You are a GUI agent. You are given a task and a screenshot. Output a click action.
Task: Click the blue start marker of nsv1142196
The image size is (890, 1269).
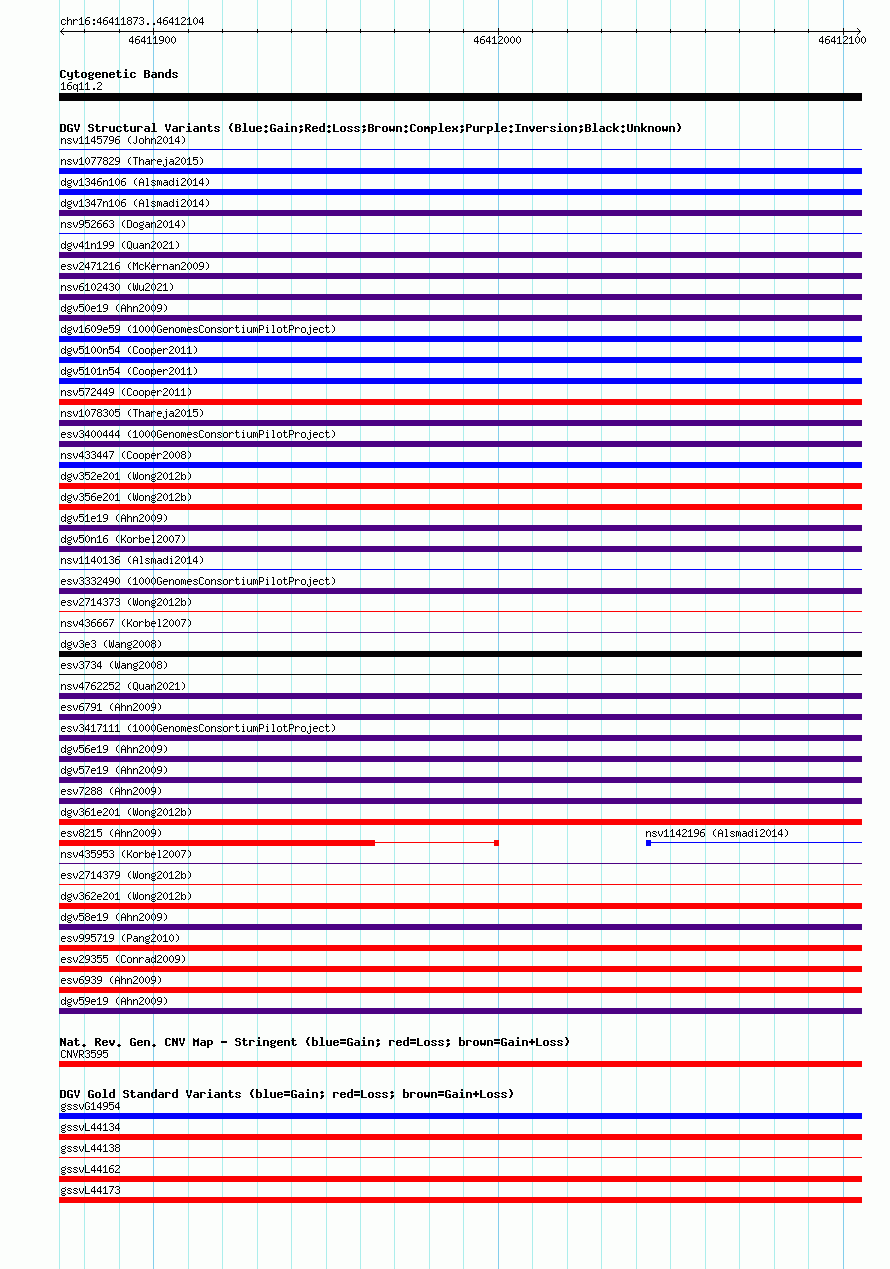coord(648,843)
